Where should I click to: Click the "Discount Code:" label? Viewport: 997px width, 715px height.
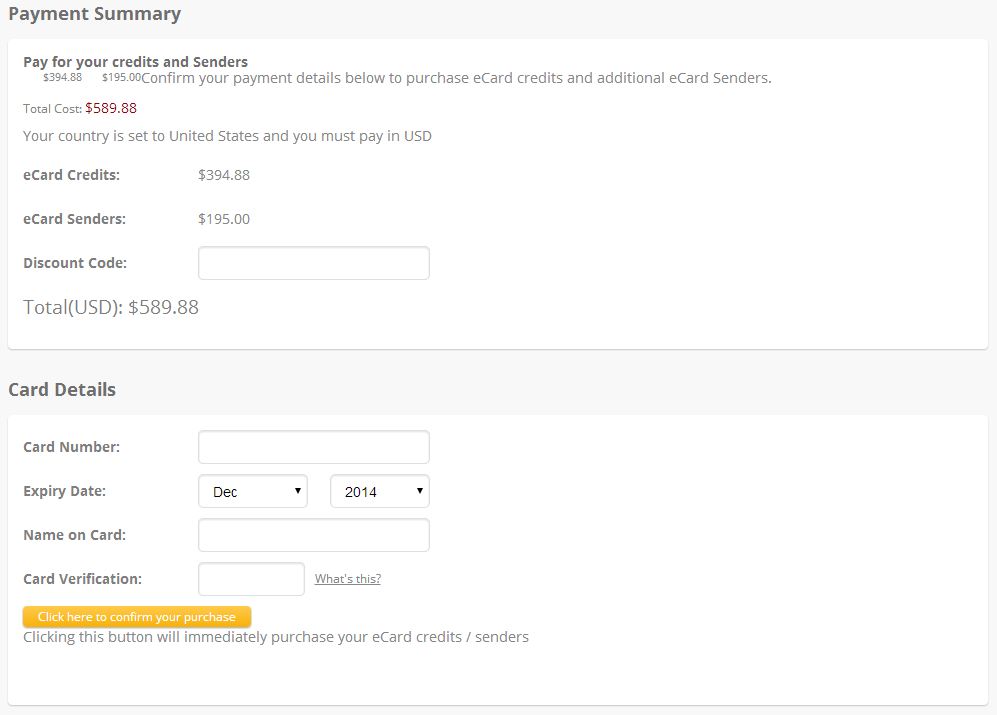[75, 263]
